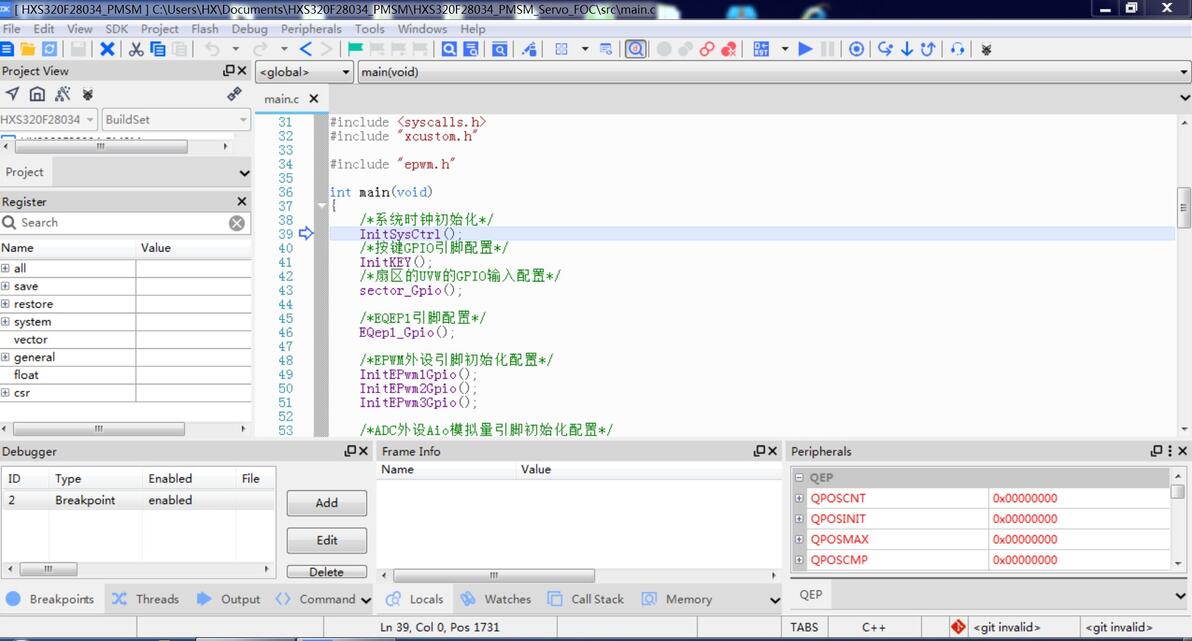This screenshot has height=641, width=1192.
Task: Click the red disconnect-target icon
Action: pyautogui.click(x=728, y=49)
